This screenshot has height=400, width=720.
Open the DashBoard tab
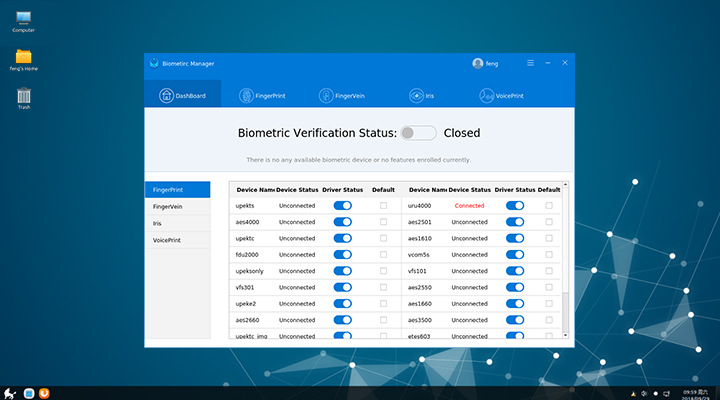pyautogui.click(x=183, y=96)
